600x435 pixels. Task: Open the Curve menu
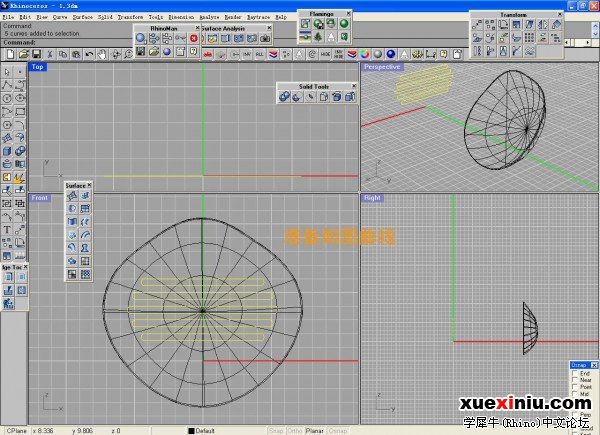pyautogui.click(x=60, y=17)
